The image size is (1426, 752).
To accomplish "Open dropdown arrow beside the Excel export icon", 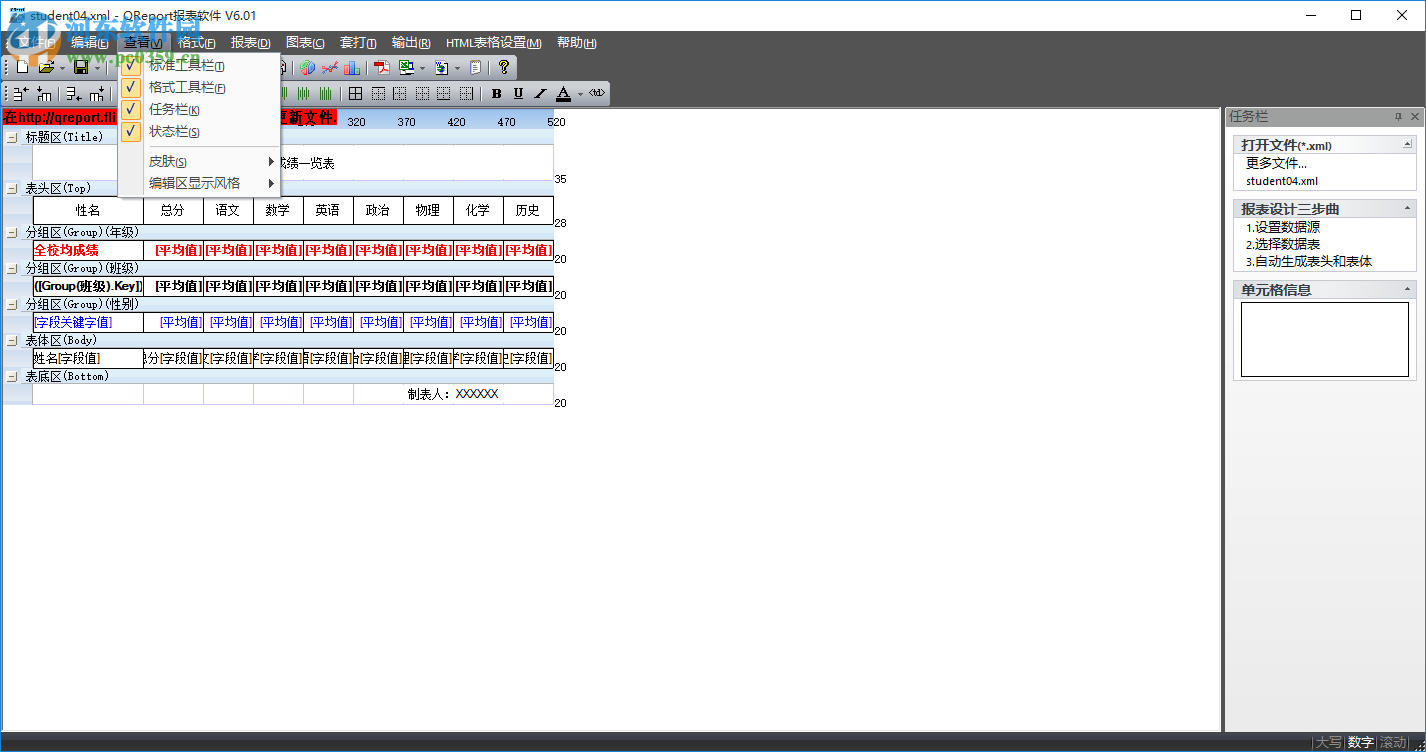I will coord(422,68).
